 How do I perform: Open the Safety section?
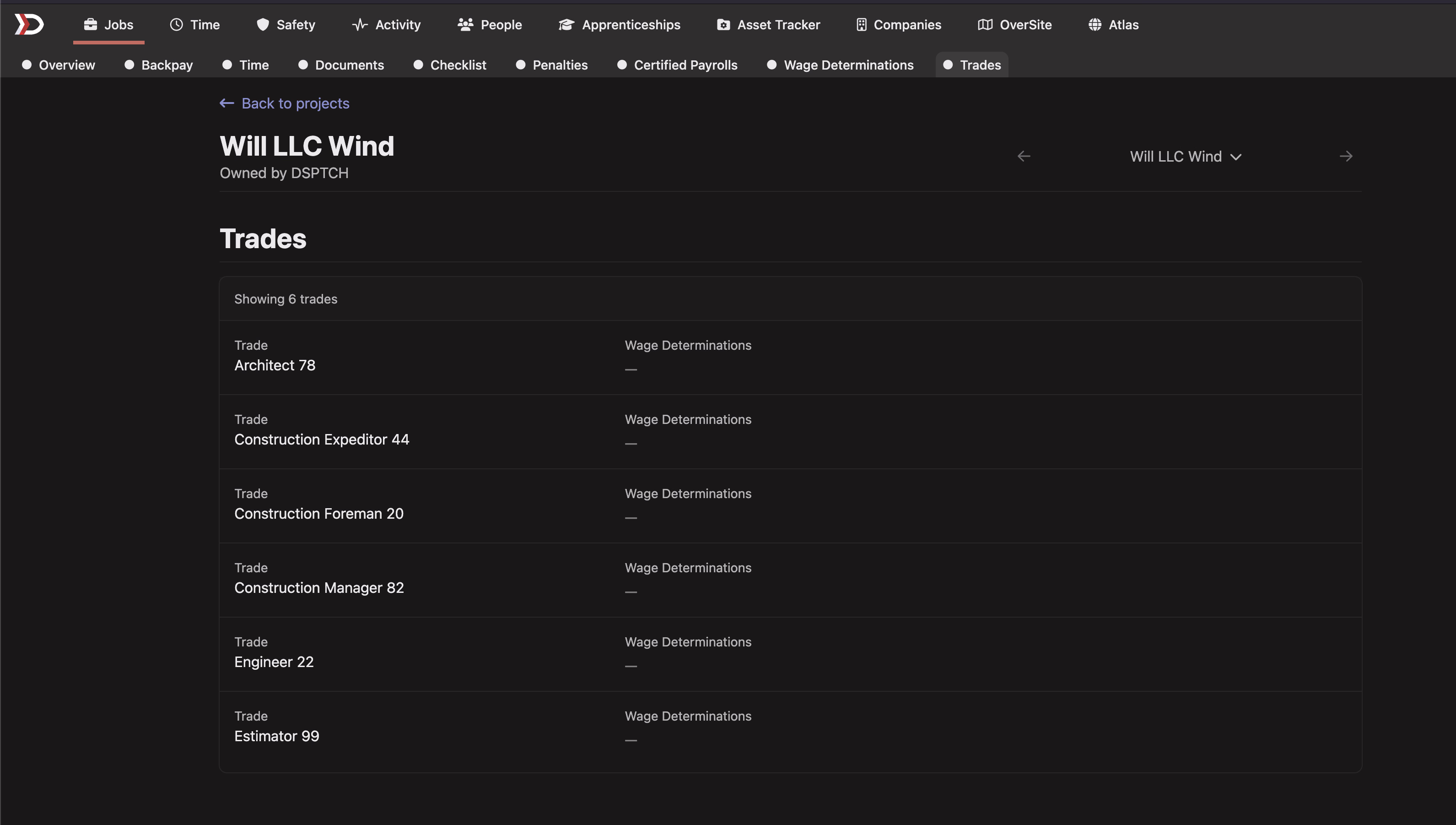pyautogui.click(x=286, y=24)
